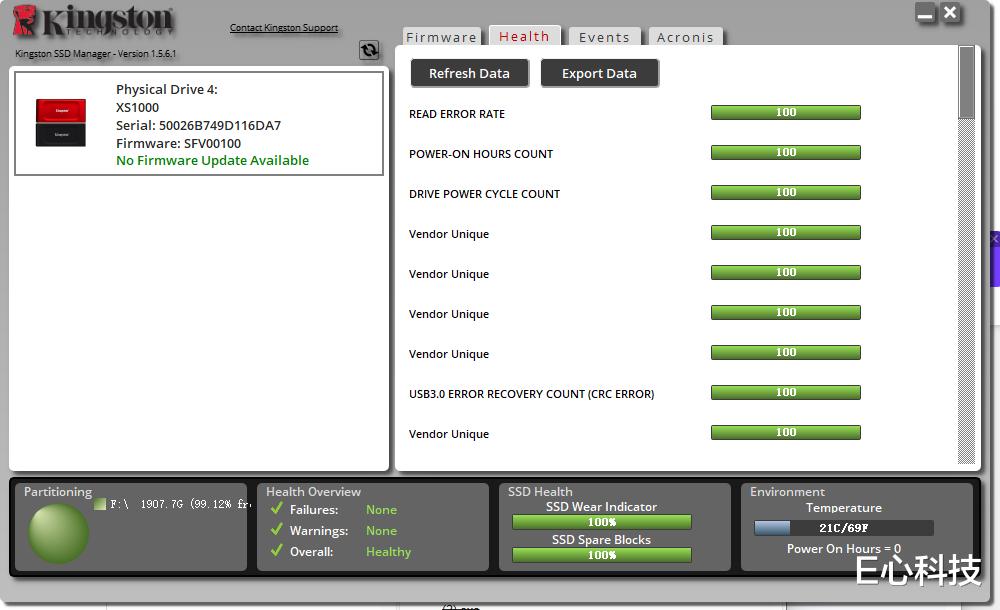The width and height of the screenshot is (1000, 610).
Task: Click the Warnings check mark icon
Action: (276, 530)
